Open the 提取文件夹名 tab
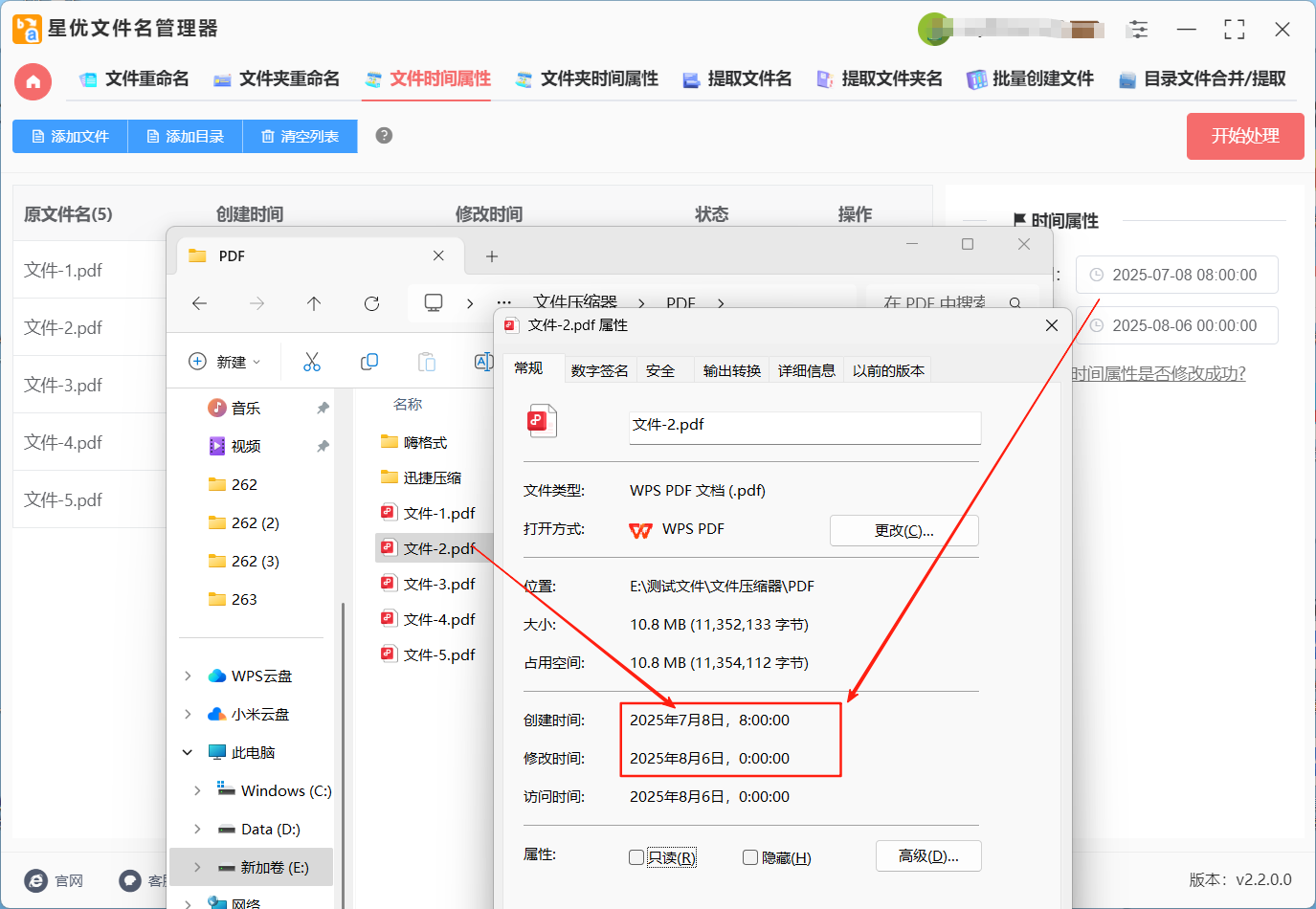The height and width of the screenshot is (909, 1316). pos(880,79)
